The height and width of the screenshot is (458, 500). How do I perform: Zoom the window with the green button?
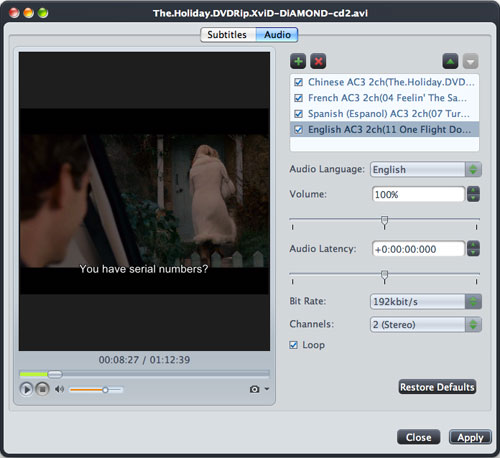pos(43,13)
